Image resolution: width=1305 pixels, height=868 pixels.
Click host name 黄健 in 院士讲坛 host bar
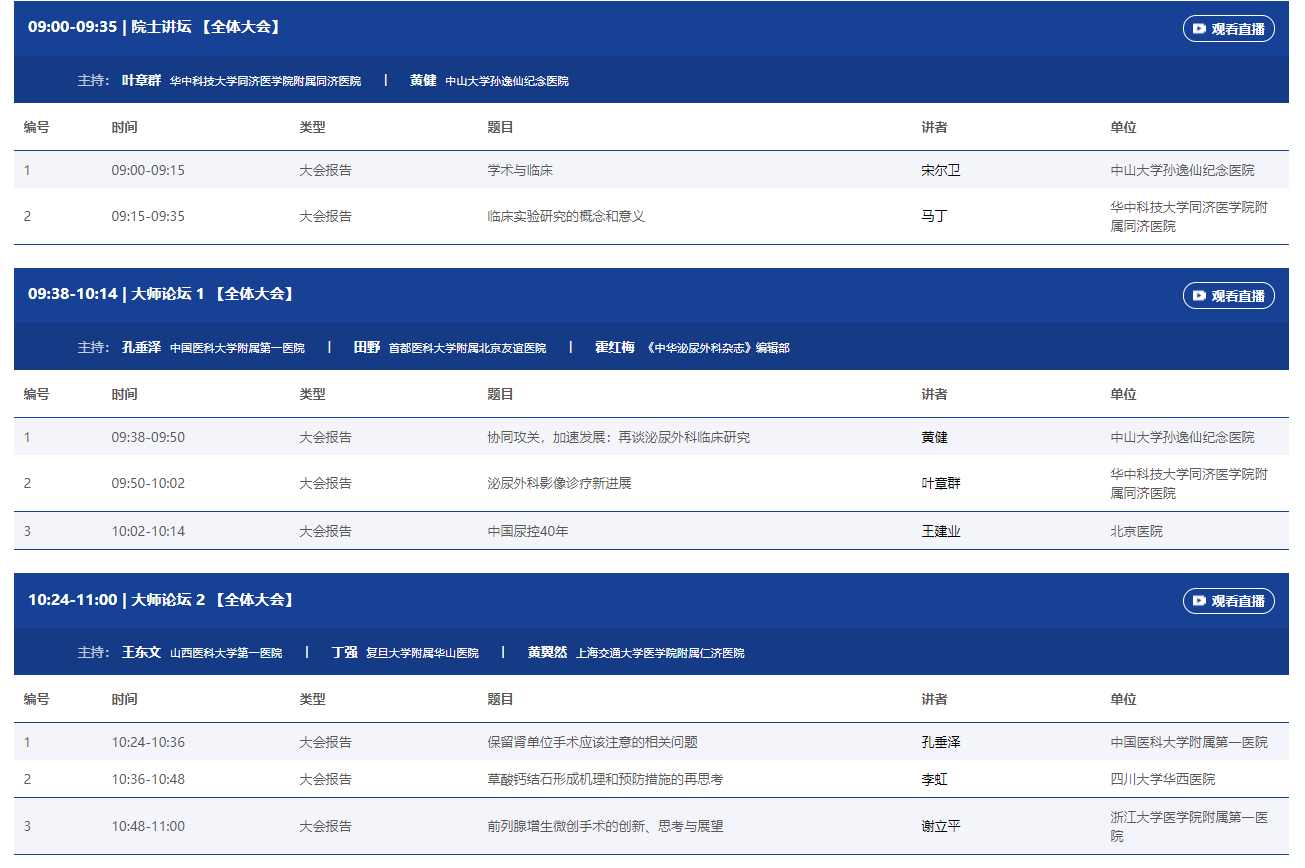coord(423,80)
